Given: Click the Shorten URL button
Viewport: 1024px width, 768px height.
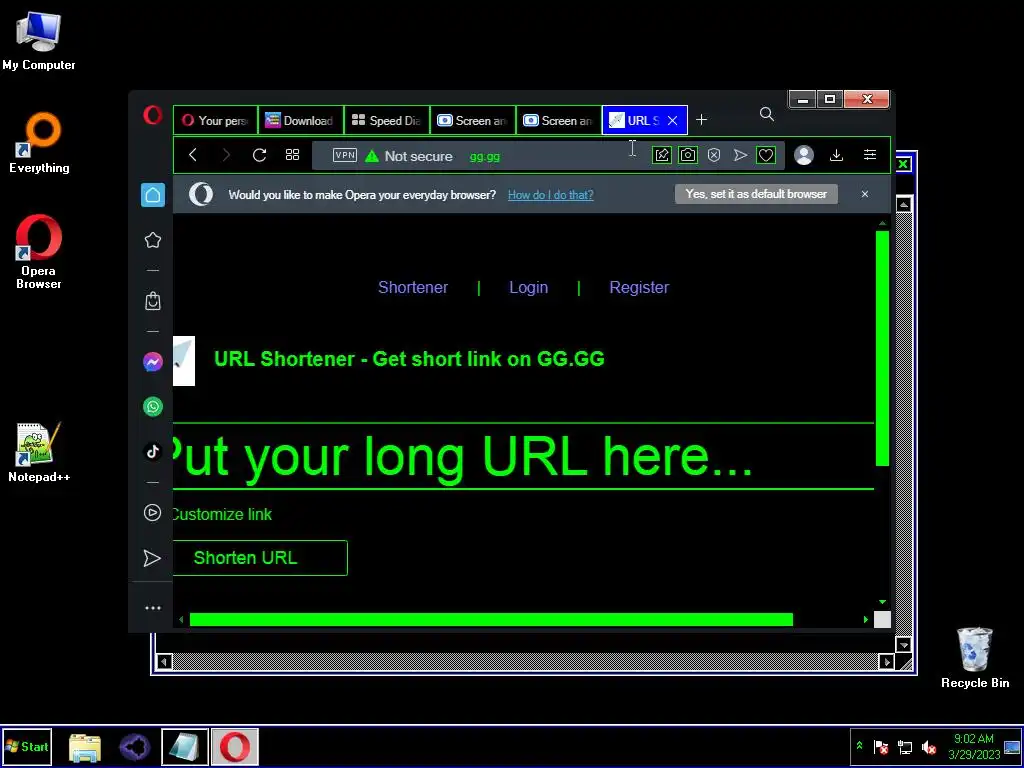Looking at the screenshot, I should click(x=260, y=558).
